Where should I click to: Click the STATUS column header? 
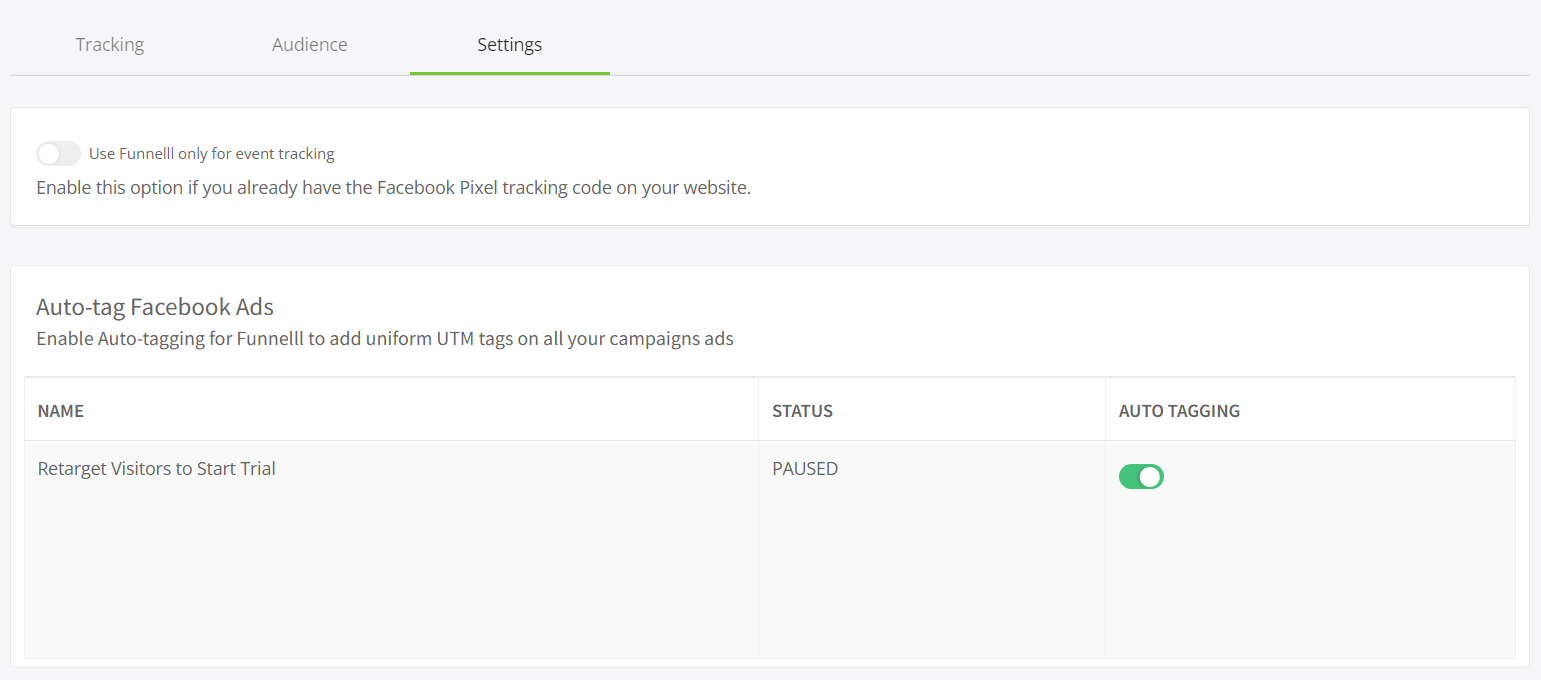click(x=802, y=411)
